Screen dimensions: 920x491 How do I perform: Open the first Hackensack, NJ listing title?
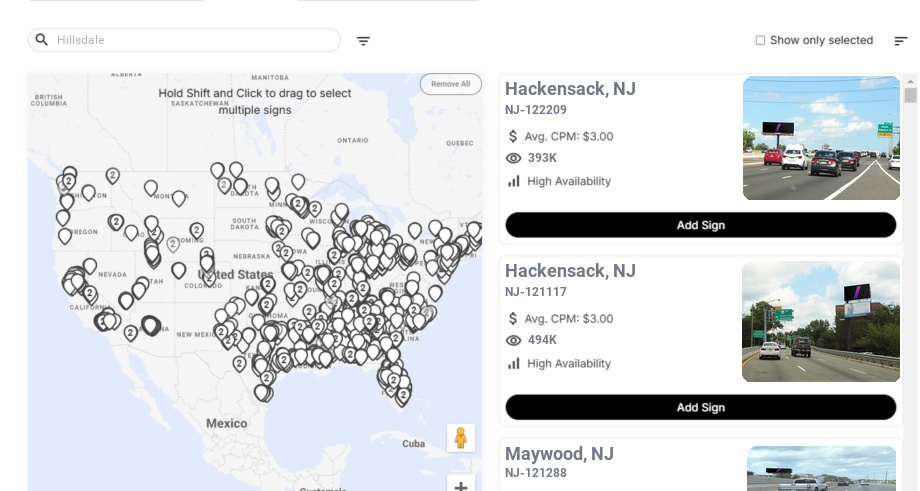coord(570,89)
